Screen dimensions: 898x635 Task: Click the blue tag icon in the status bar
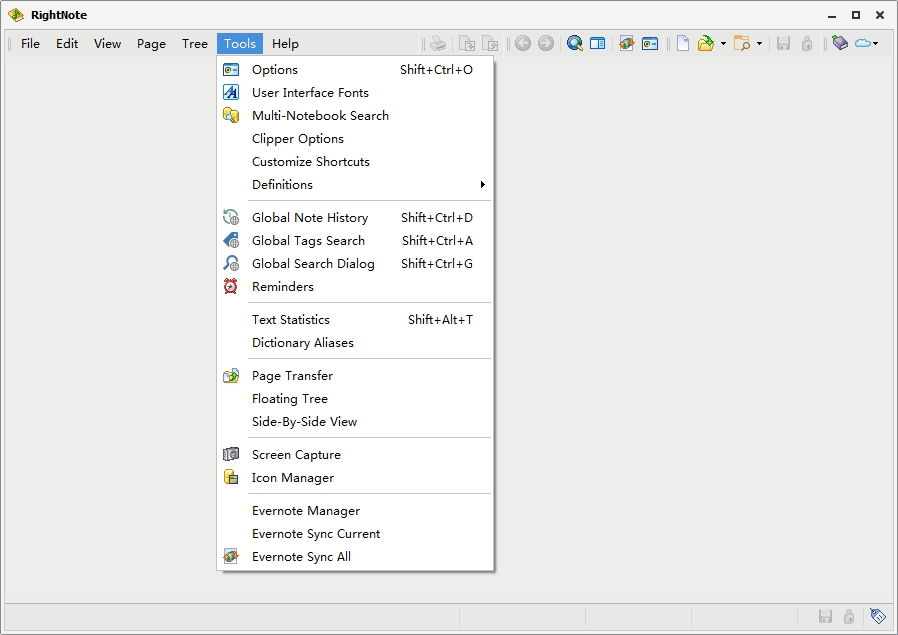pos(877,616)
